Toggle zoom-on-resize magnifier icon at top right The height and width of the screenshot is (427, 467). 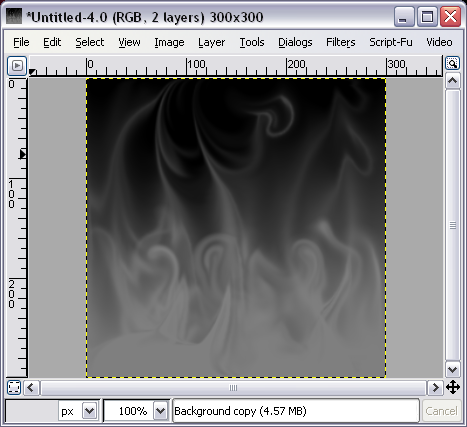pos(452,63)
